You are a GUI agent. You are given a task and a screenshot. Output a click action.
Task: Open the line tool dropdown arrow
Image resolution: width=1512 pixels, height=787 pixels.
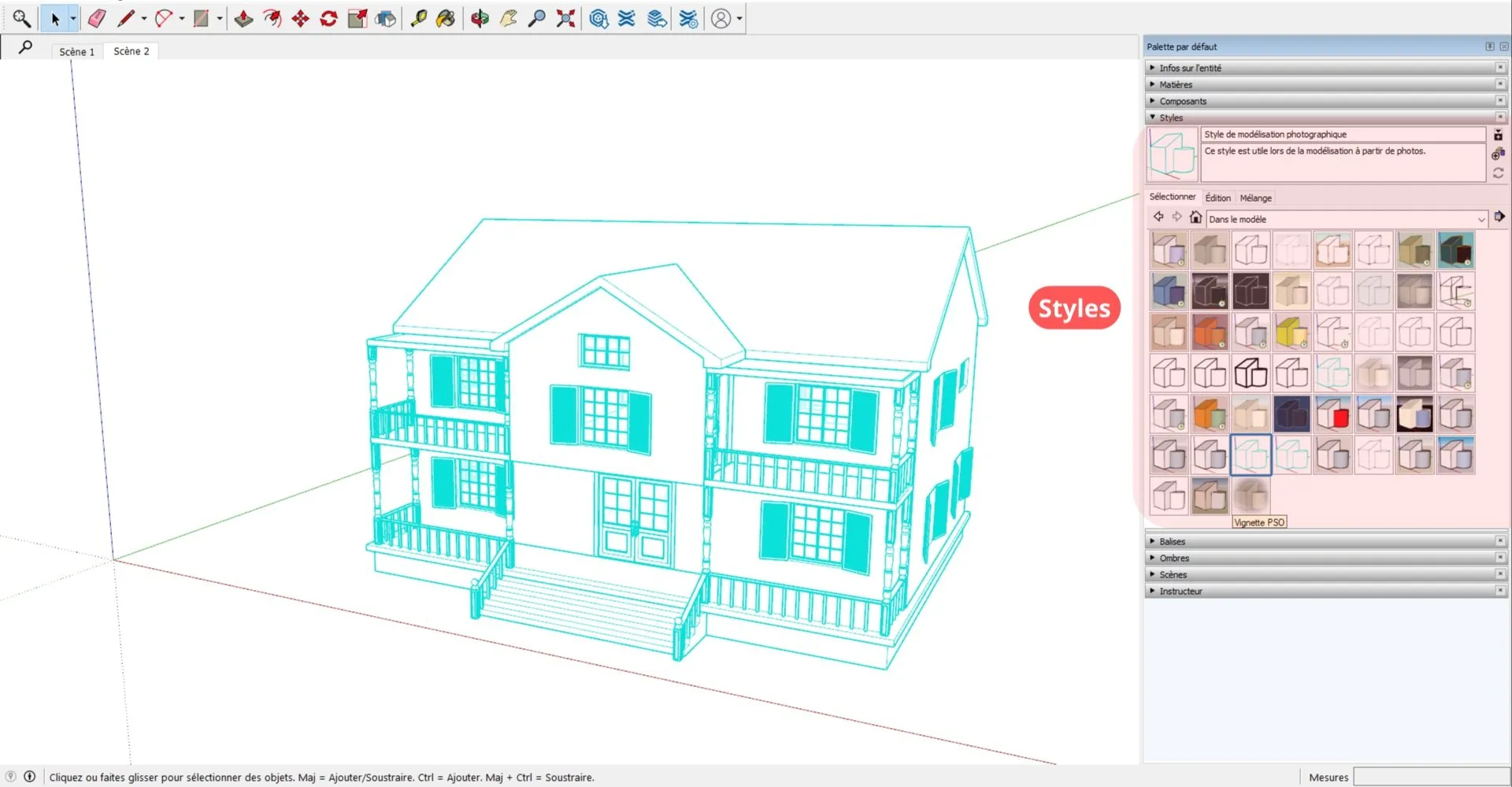(144, 18)
